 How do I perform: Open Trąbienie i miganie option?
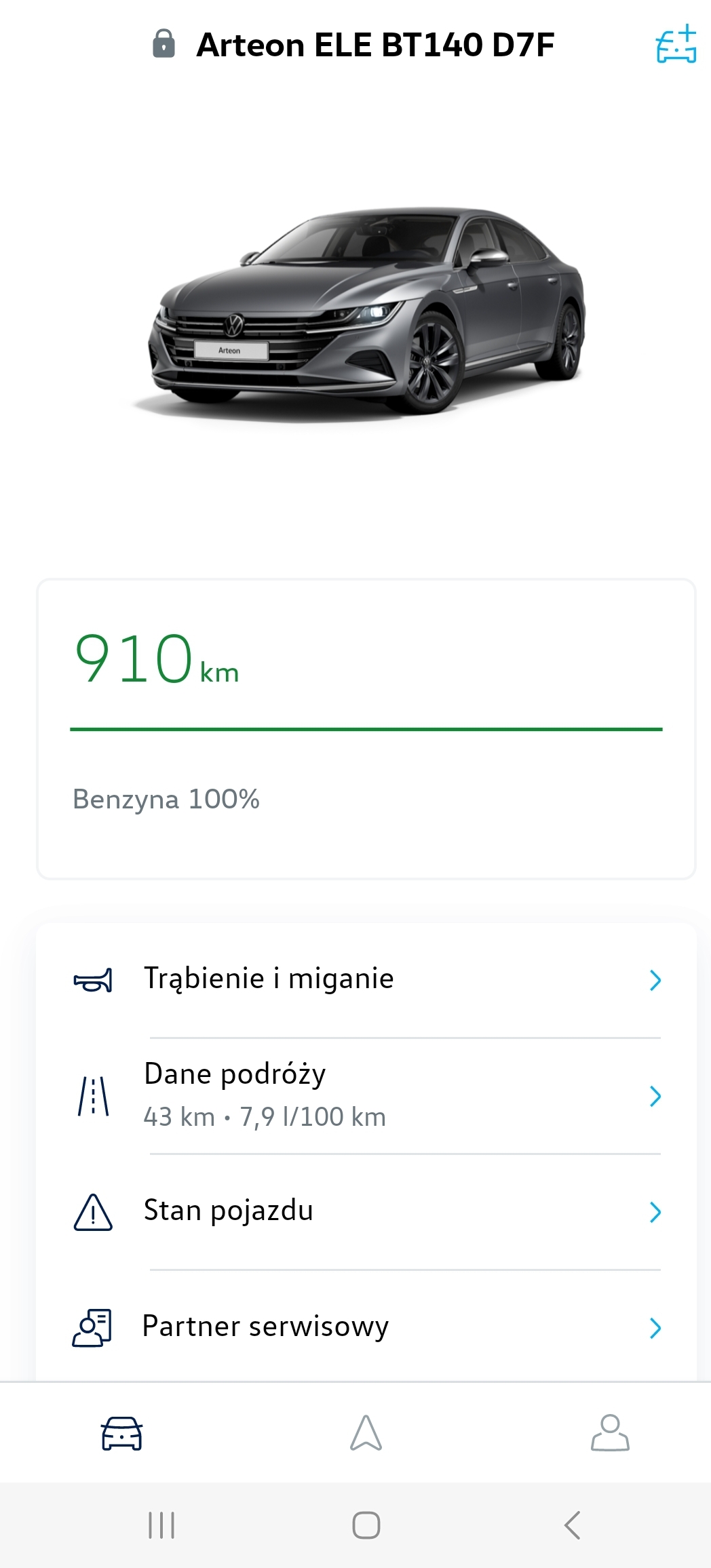269,979
